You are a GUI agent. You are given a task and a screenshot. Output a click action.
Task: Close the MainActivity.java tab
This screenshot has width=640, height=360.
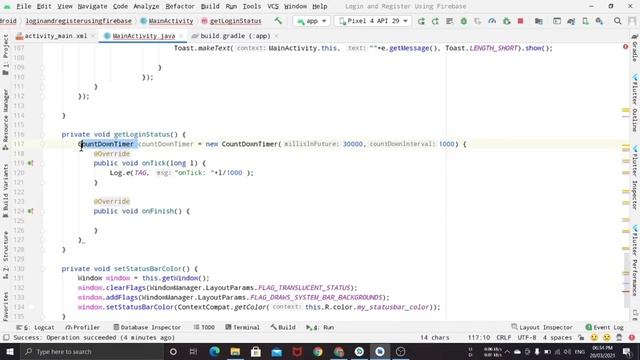tap(181, 36)
